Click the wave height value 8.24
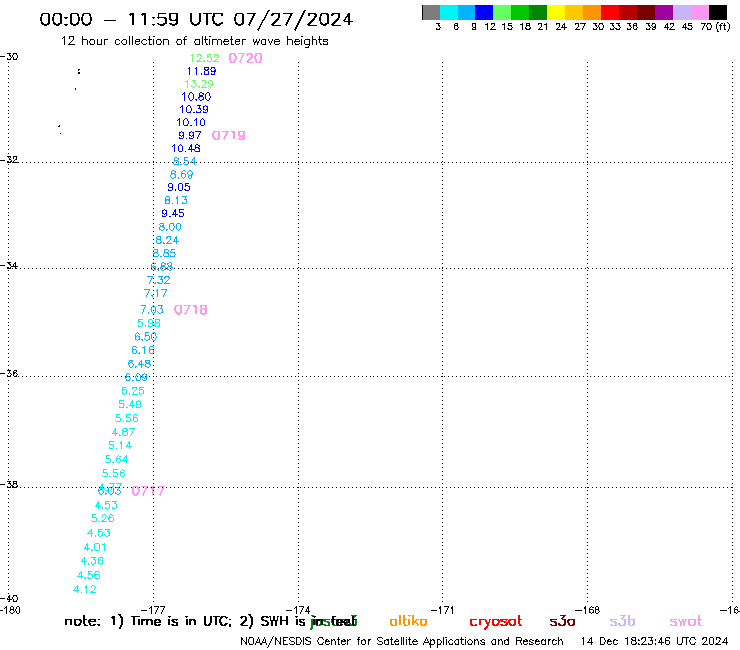The height and width of the screenshot is (650, 740). point(167,240)
